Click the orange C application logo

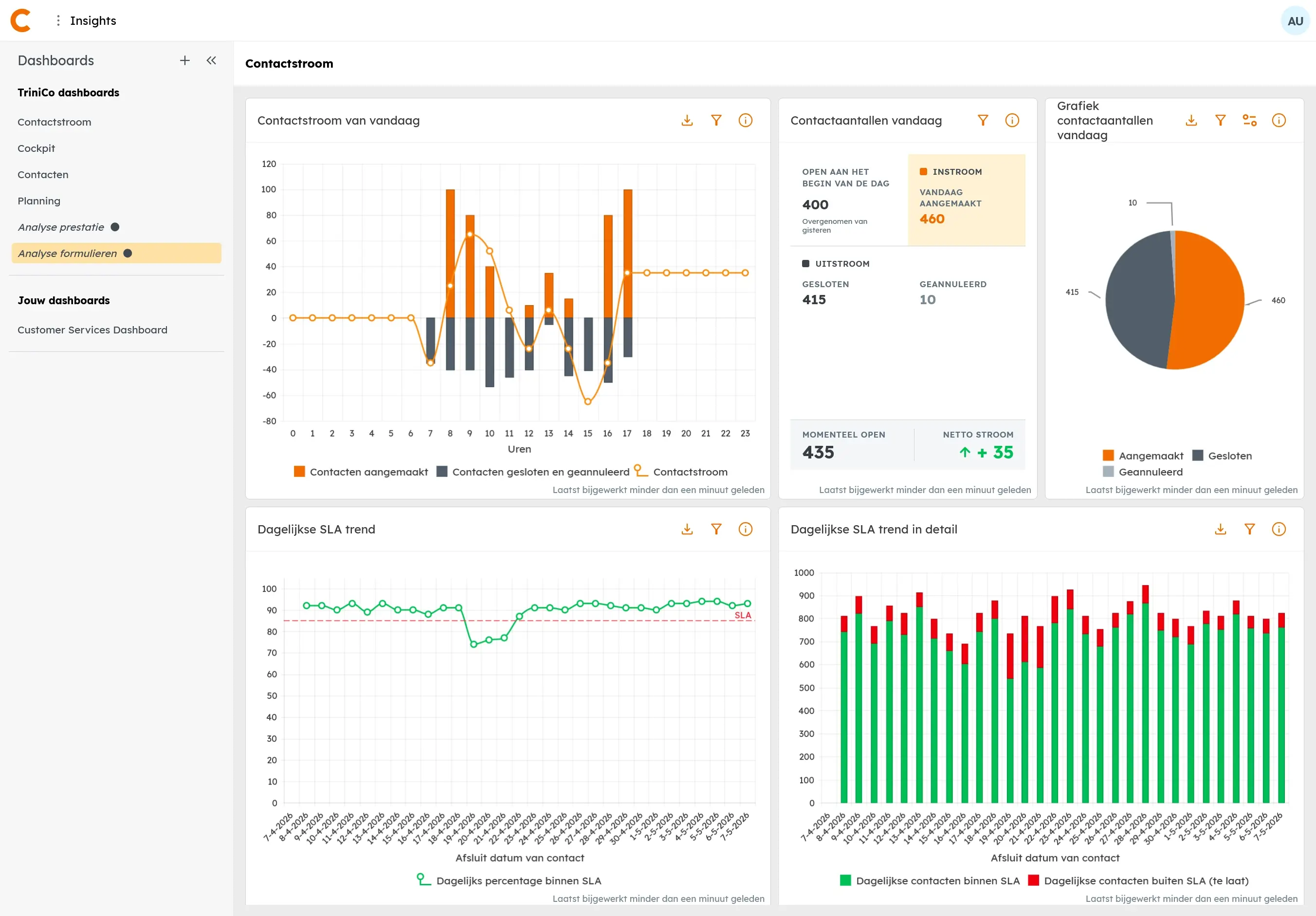[20, 20]
